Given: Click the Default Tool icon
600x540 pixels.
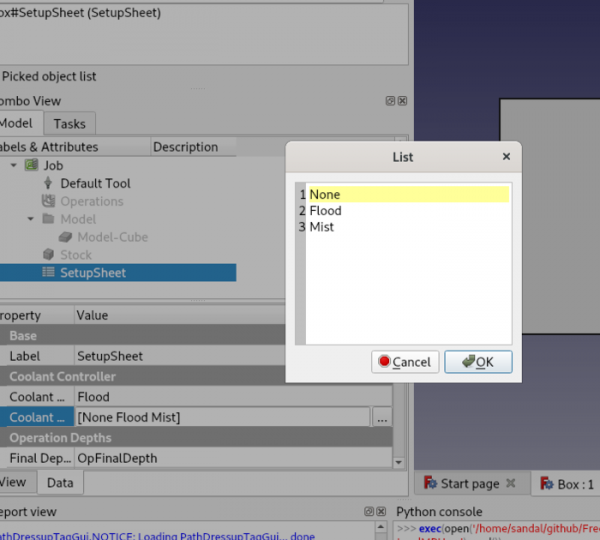Looking at the screenshot, I should [48, 183].
